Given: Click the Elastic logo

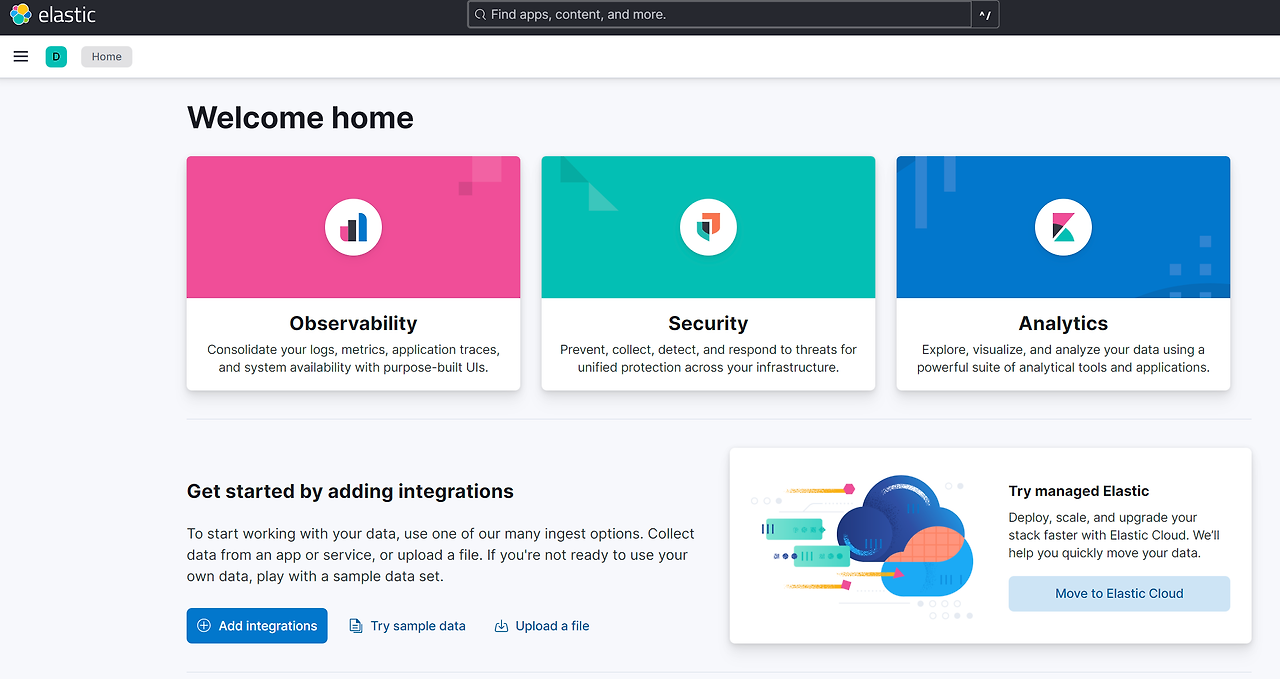Looking at the screenshot, I should 20,15.
